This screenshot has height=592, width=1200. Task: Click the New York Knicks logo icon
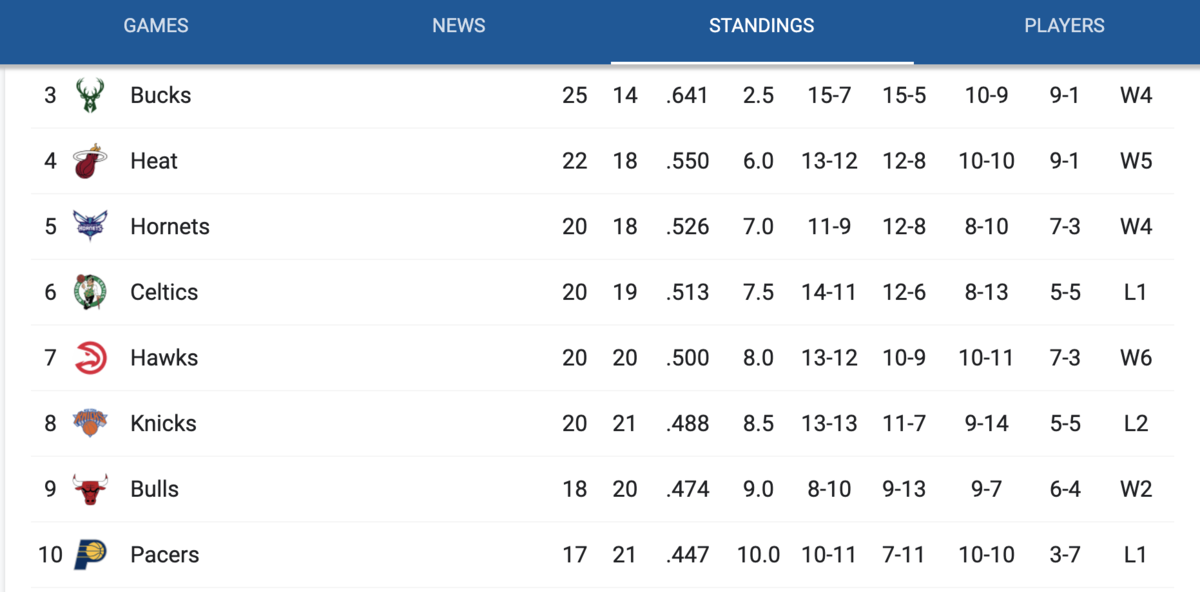(x=90, y=423)
